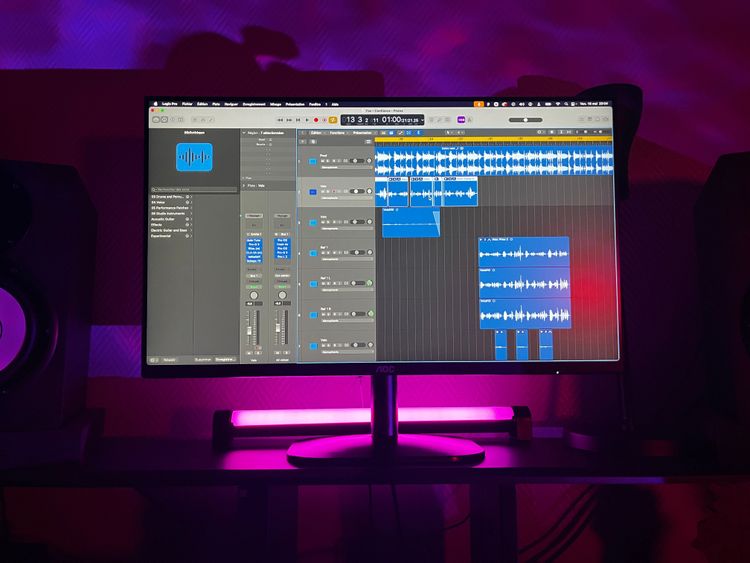The height and width of the screenshot is (563, 750).
Task: Expand Electric Guitar and Bass library category
Action: click(x=191, y=230)
